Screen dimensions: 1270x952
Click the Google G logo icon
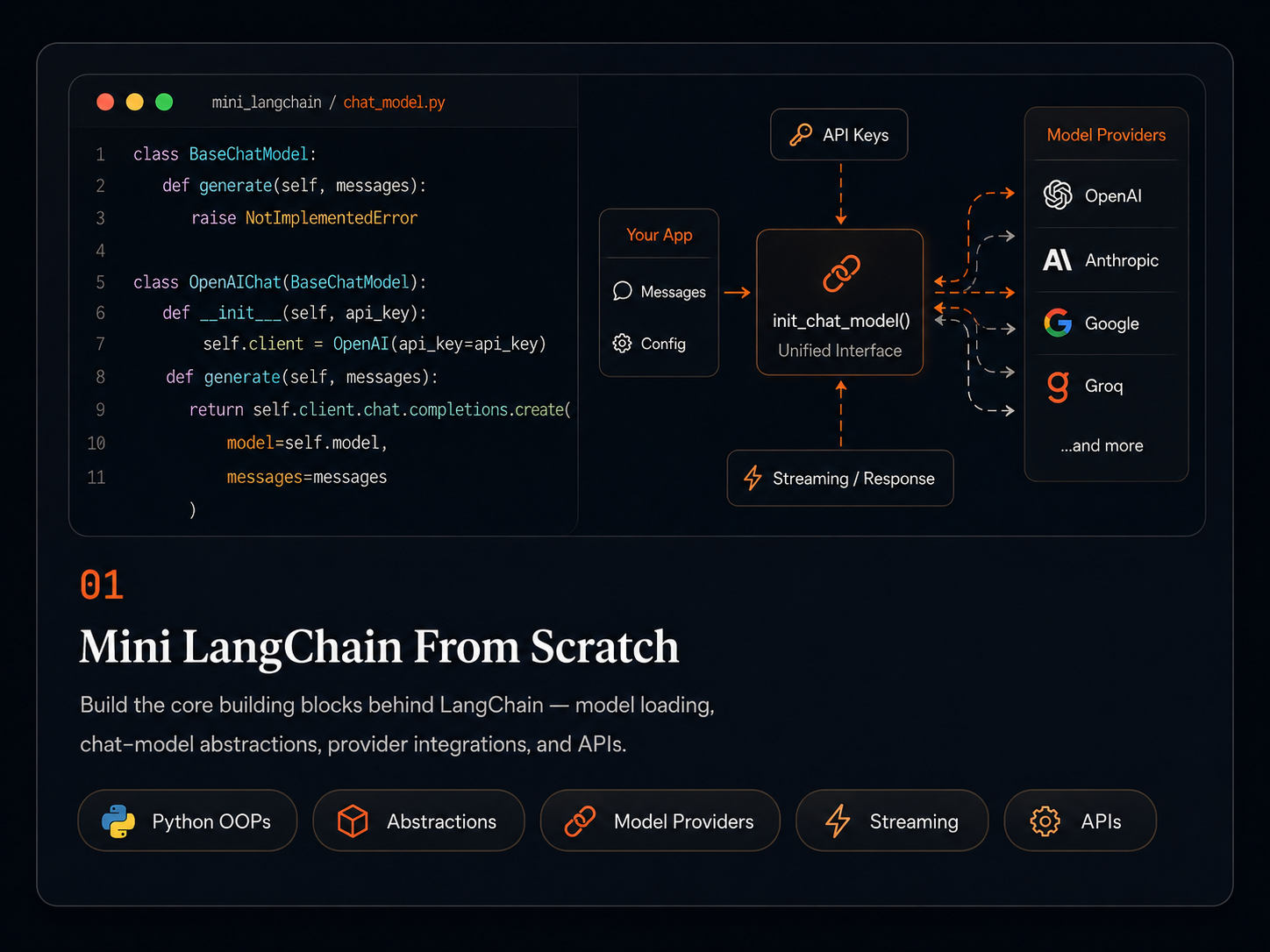(x=1058, y=323)
